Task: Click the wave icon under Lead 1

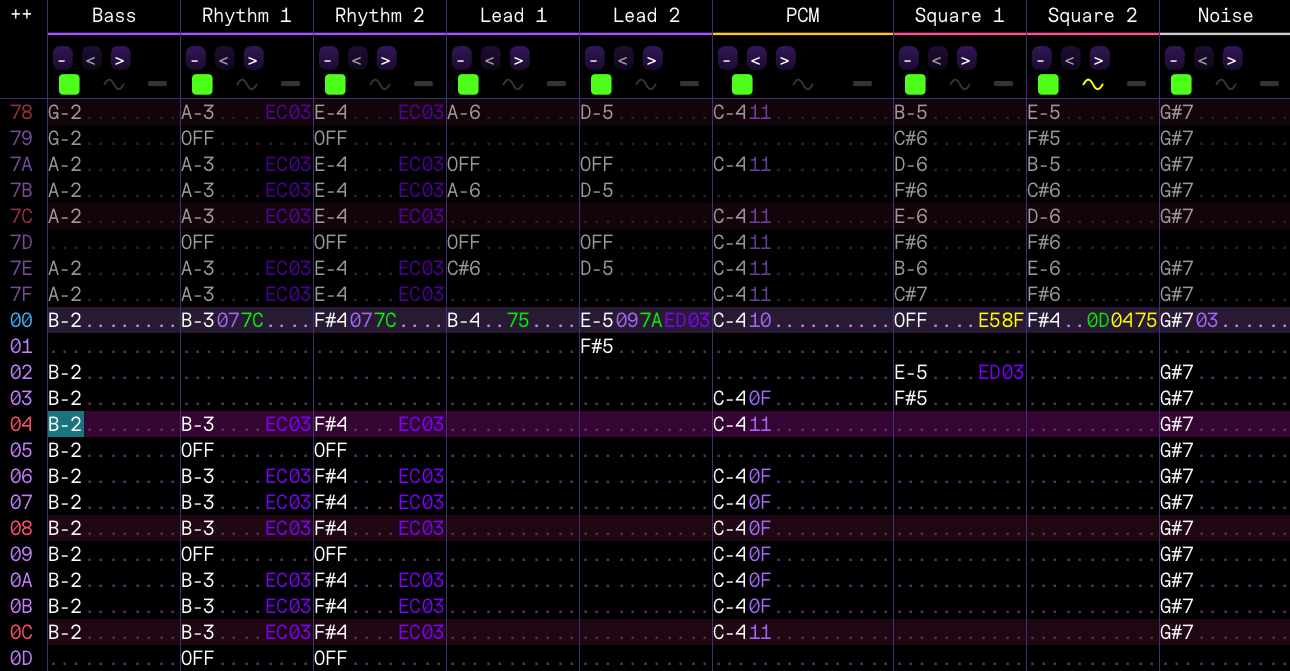Action: [x=513, y=84]
